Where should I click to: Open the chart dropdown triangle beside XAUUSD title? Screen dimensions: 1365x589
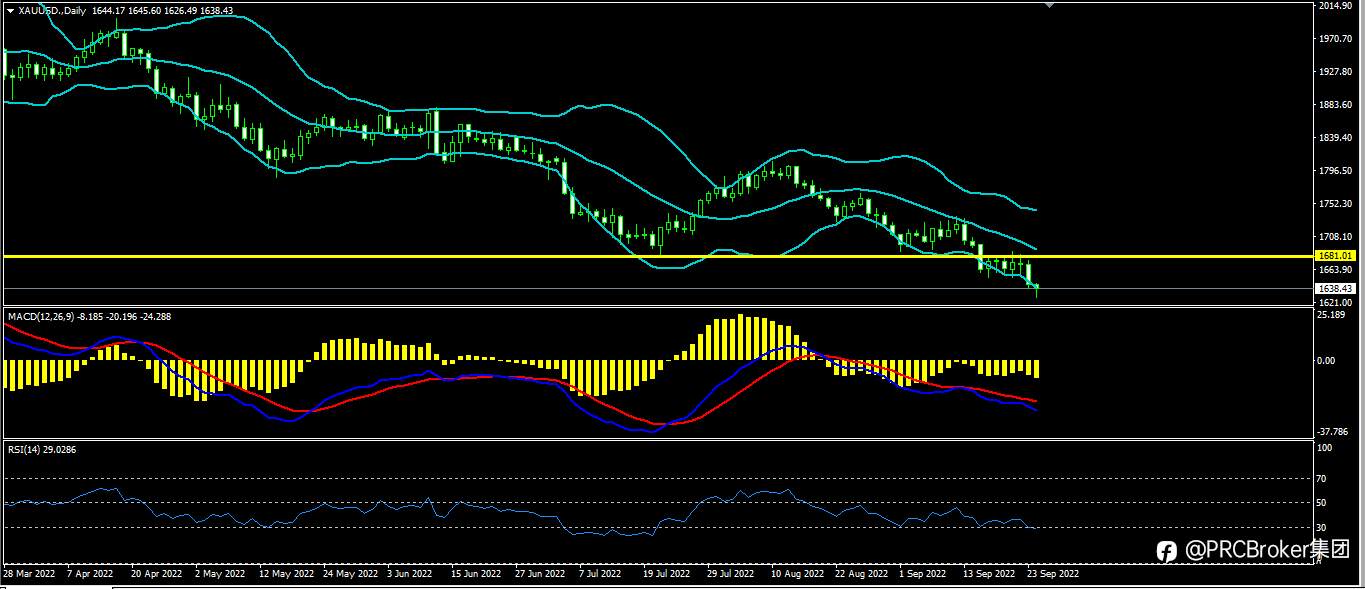pyautogui.click(x=10, y=10)
